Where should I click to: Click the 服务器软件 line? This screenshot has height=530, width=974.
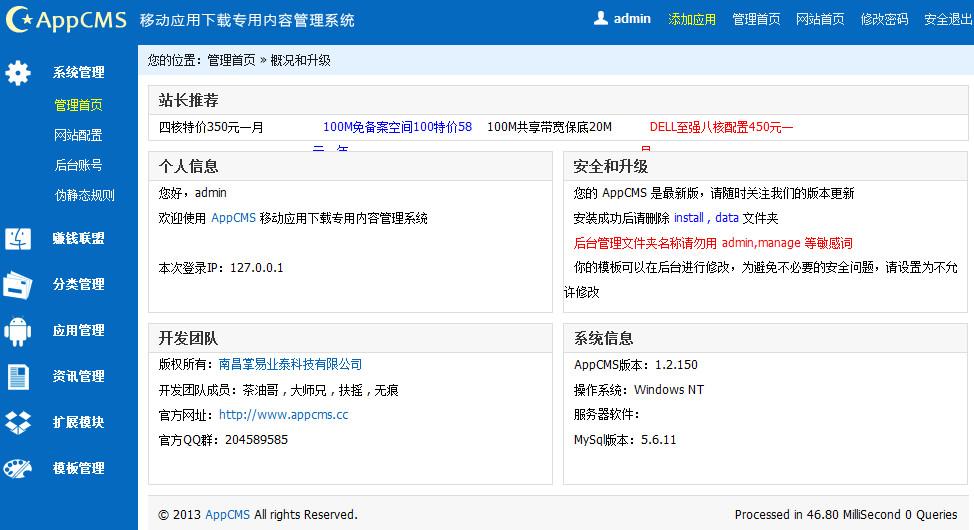tap(606, 414)
